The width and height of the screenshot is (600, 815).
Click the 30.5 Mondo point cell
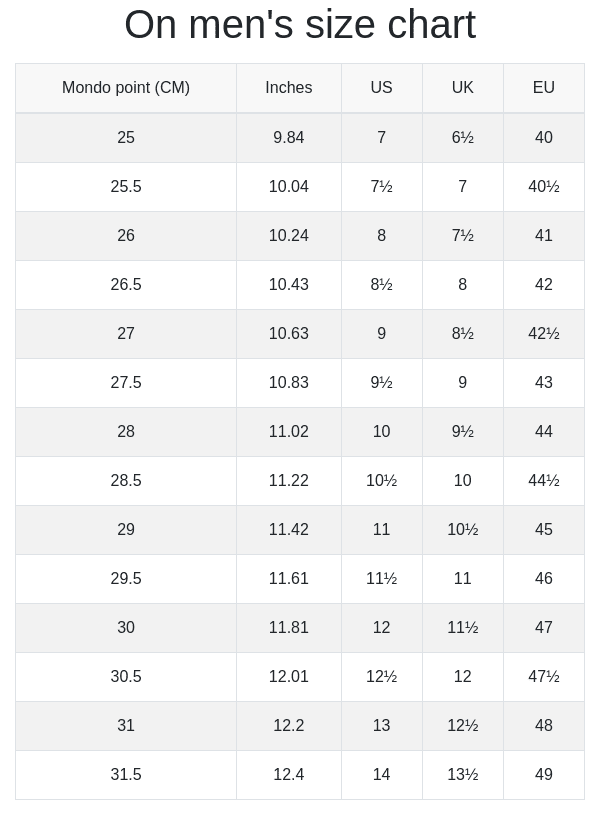click(x=126, y=677)
